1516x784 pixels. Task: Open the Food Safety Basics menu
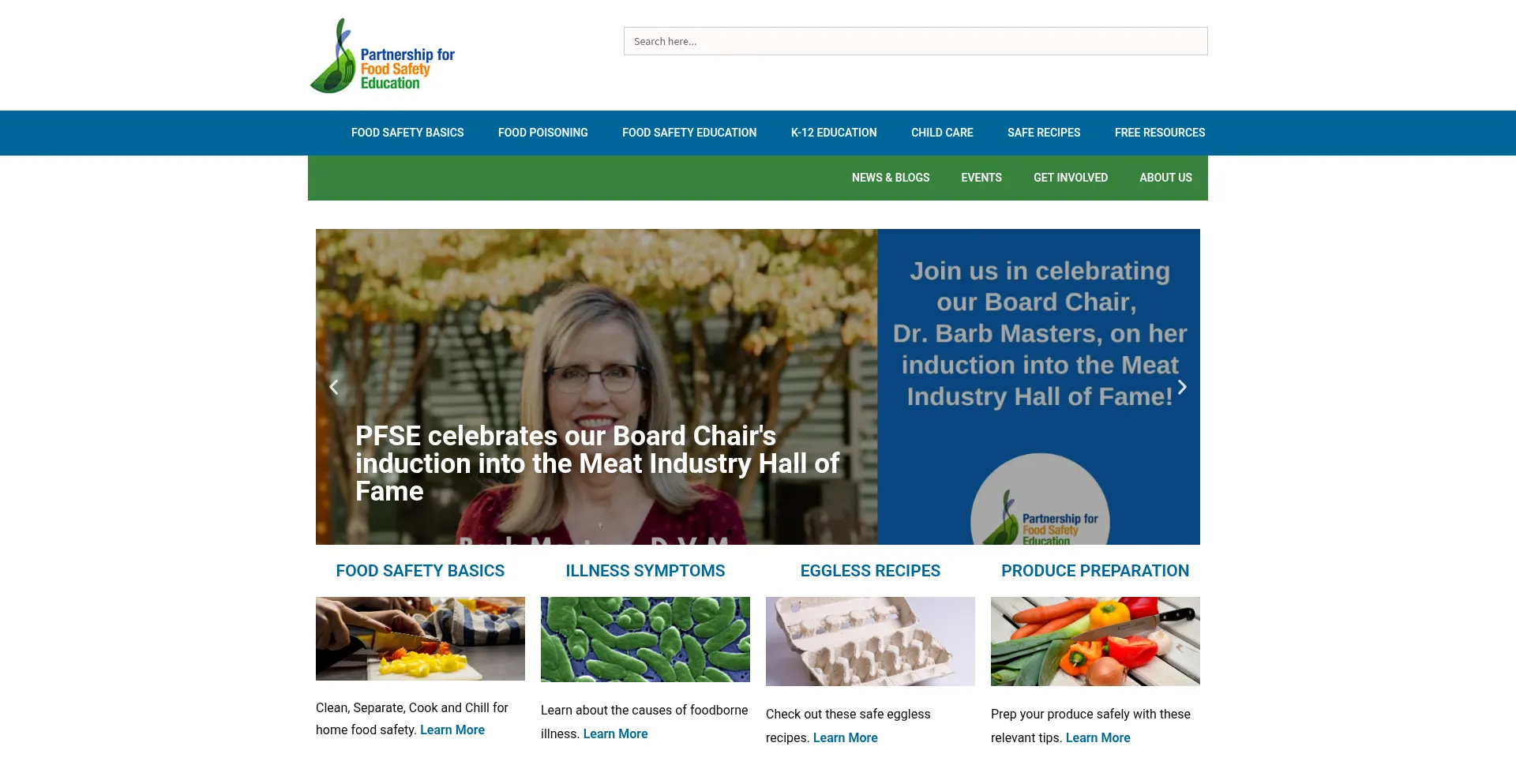tap(407, 133)
